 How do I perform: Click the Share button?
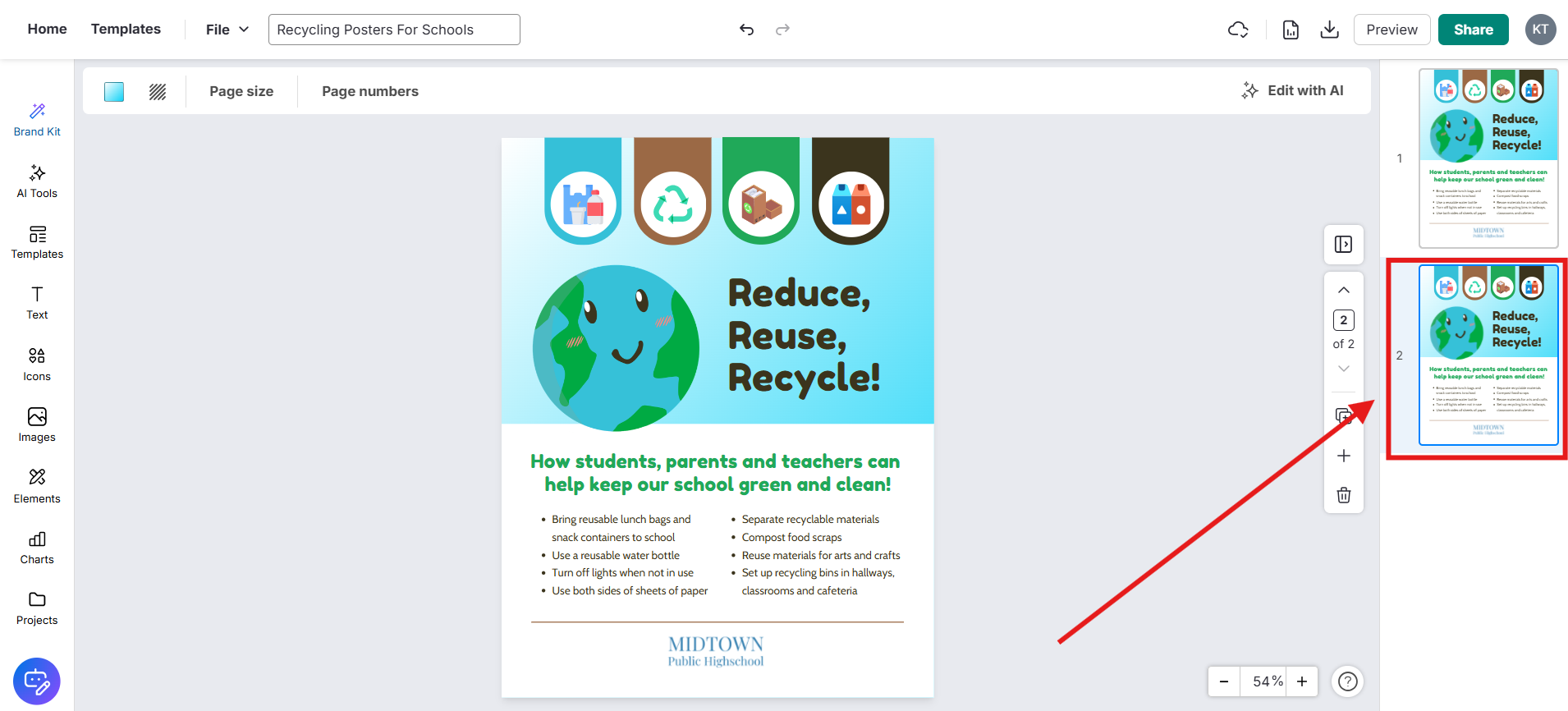(x=1473, y=30)
